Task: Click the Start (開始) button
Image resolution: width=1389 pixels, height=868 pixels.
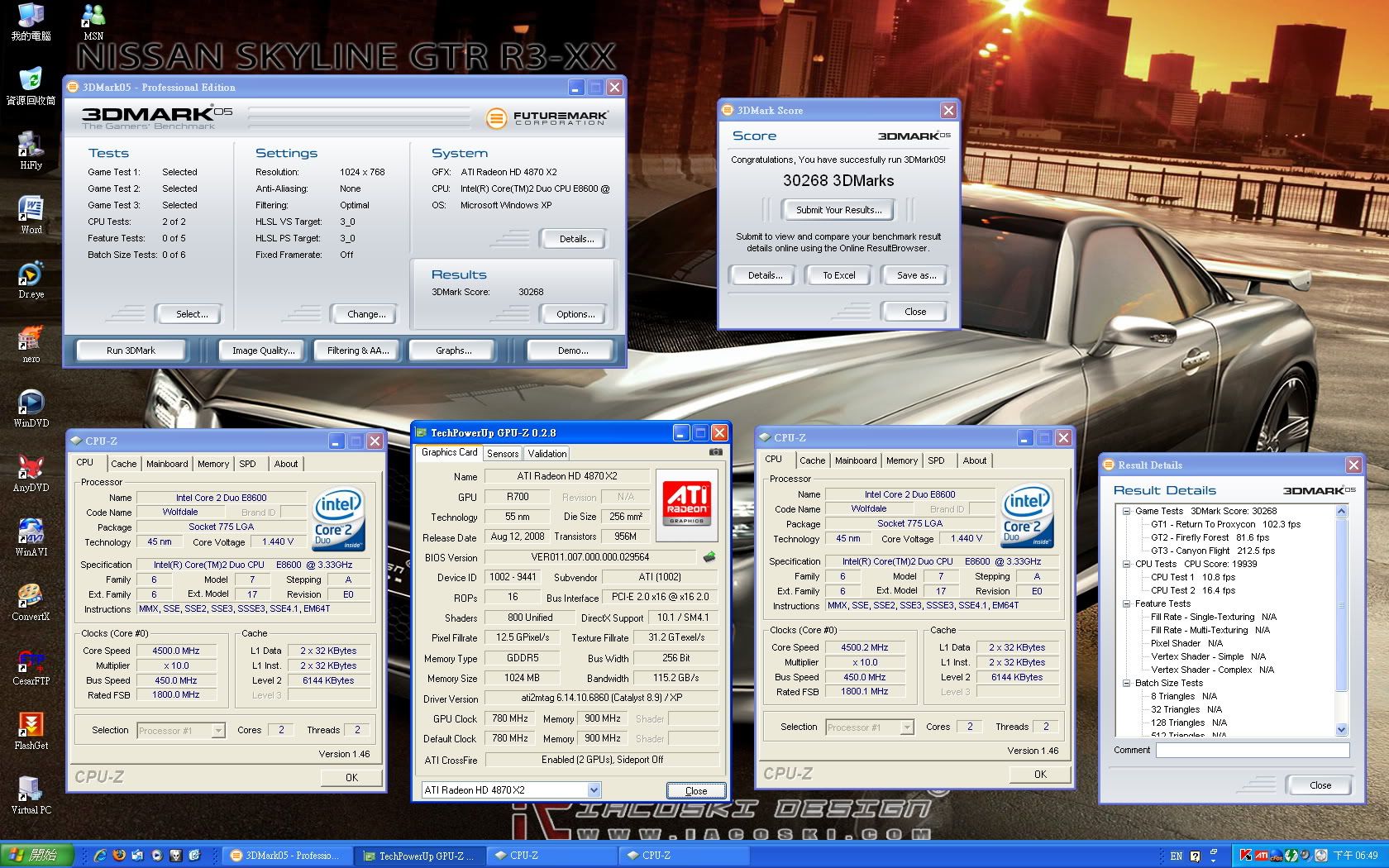Action: click(37, 856)
